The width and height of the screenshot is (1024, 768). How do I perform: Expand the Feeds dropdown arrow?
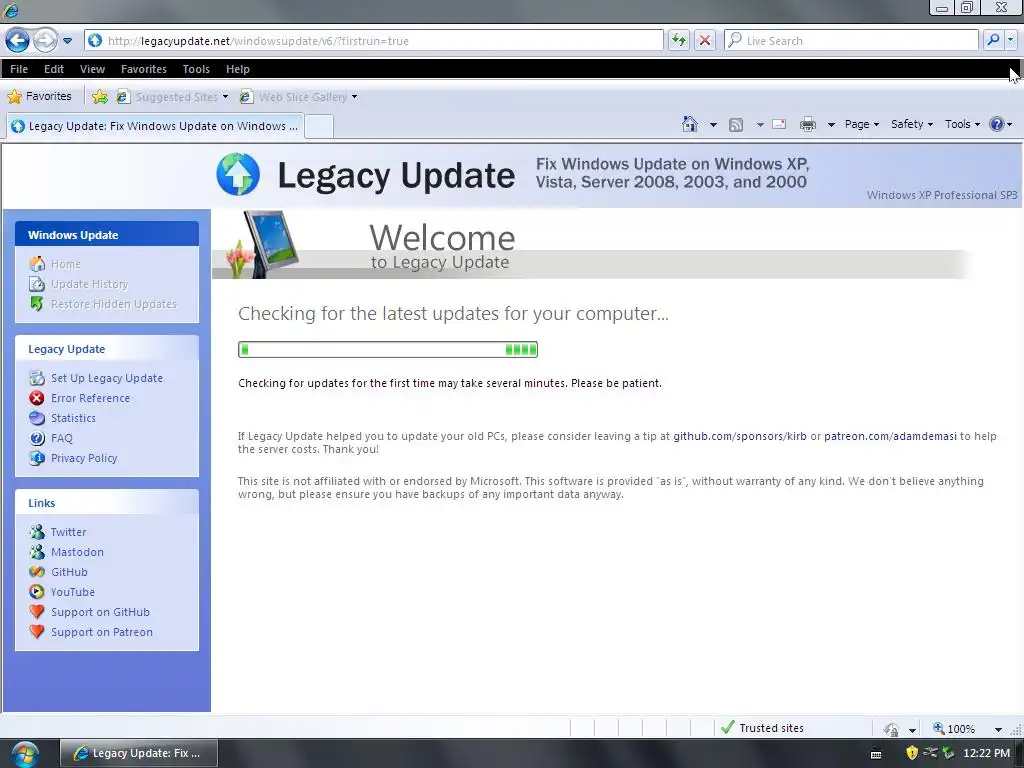pos(760,125)
